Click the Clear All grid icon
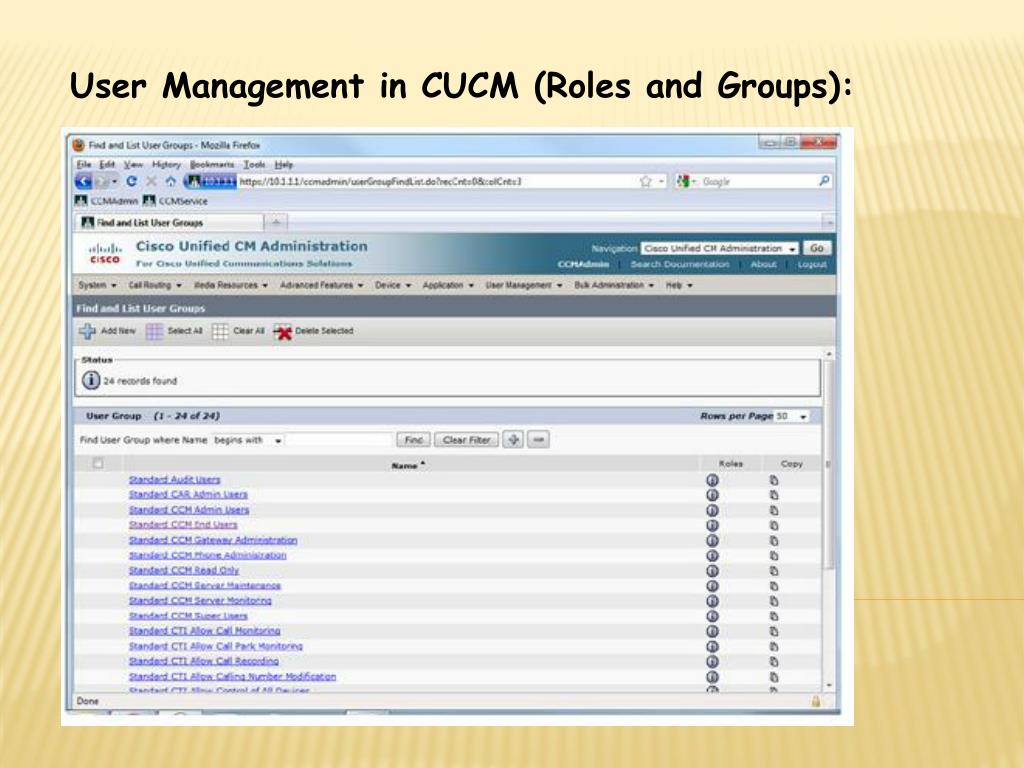The height and width of the screenshot is (768, 1024). click(x=220, y=331)
